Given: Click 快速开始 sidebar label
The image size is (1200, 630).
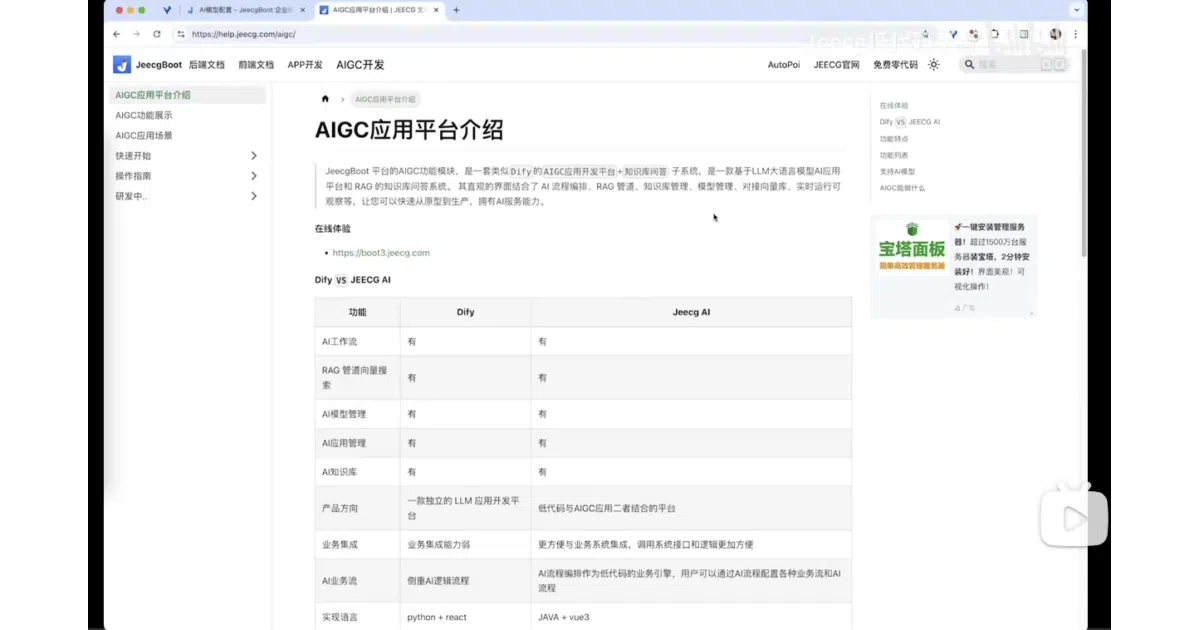Looking at the screenshot, I should pyautogui.click(x=133, y=156).
